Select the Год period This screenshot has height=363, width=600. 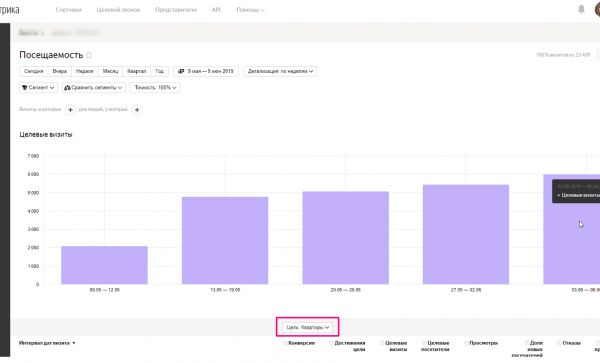point(160,71)
